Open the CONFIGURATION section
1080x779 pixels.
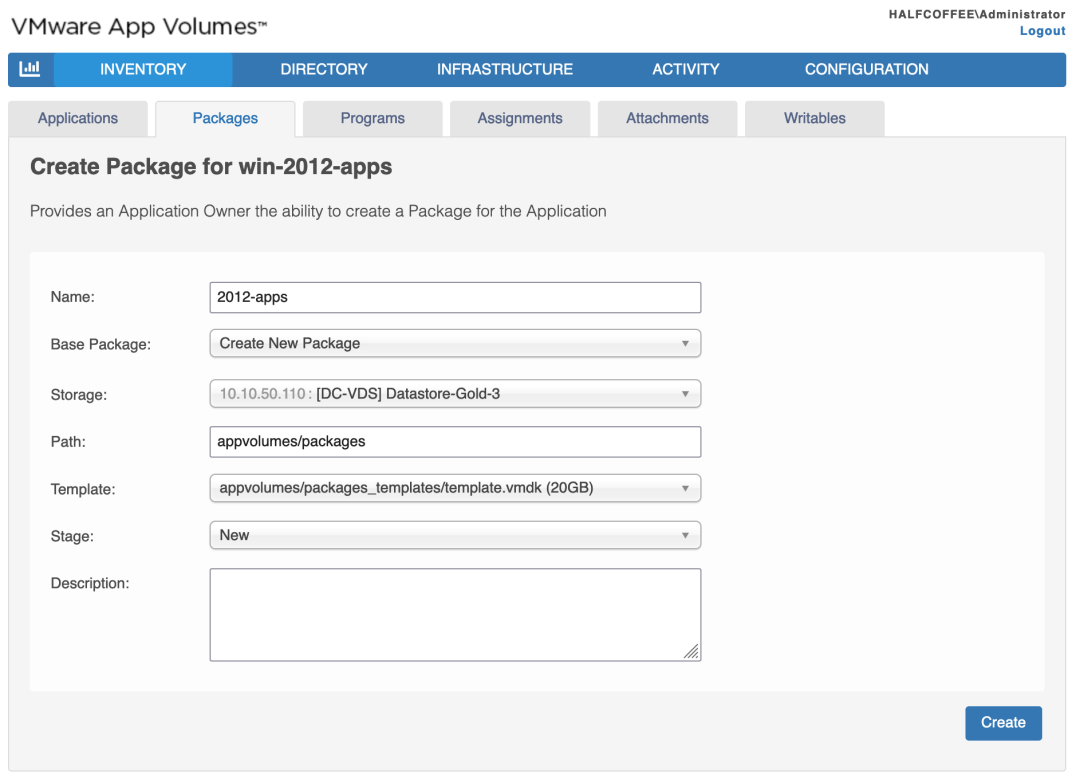pos(866,70)
